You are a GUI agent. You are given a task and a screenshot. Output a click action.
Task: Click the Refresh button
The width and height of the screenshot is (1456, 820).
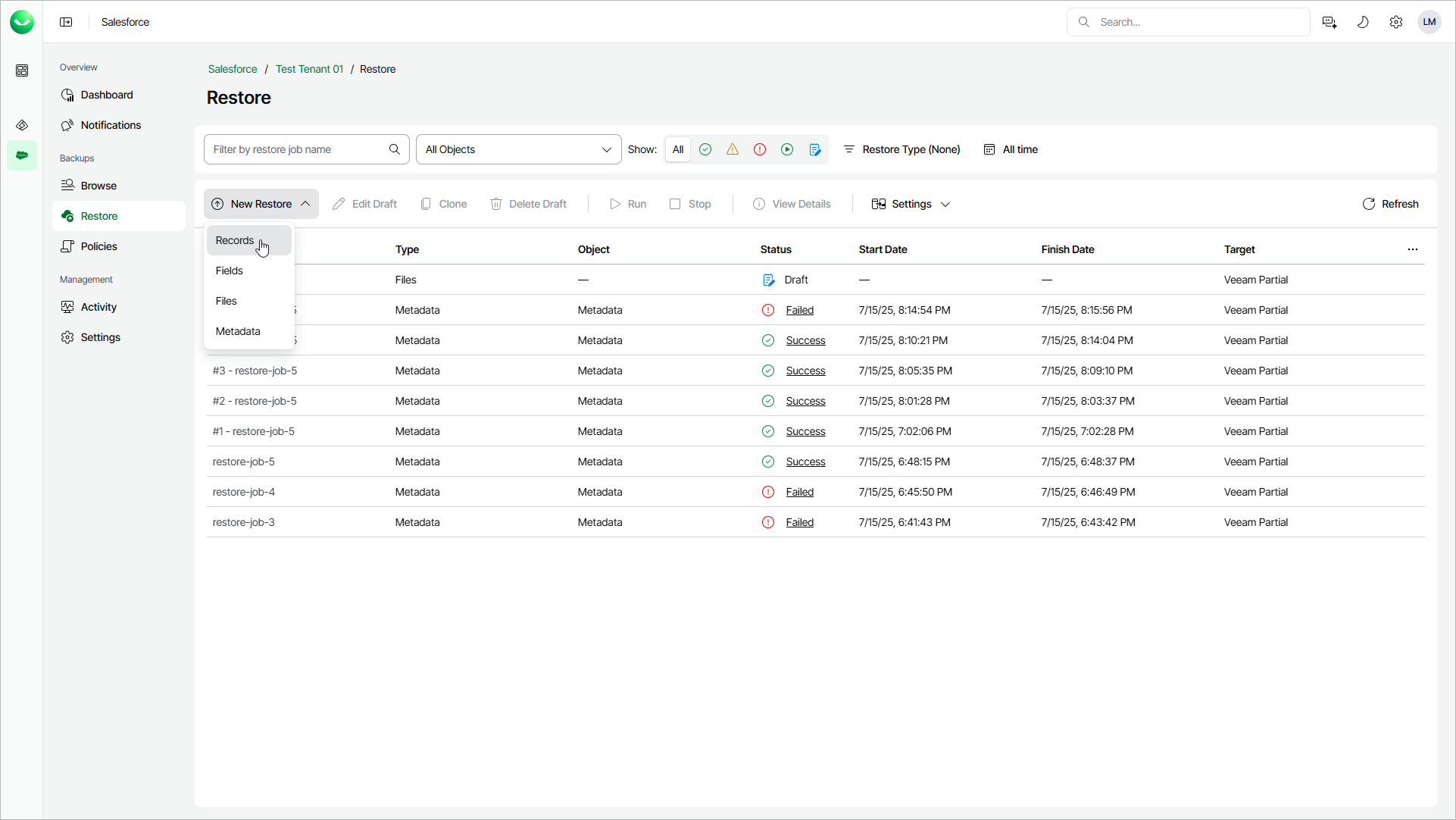point(1390,204)
